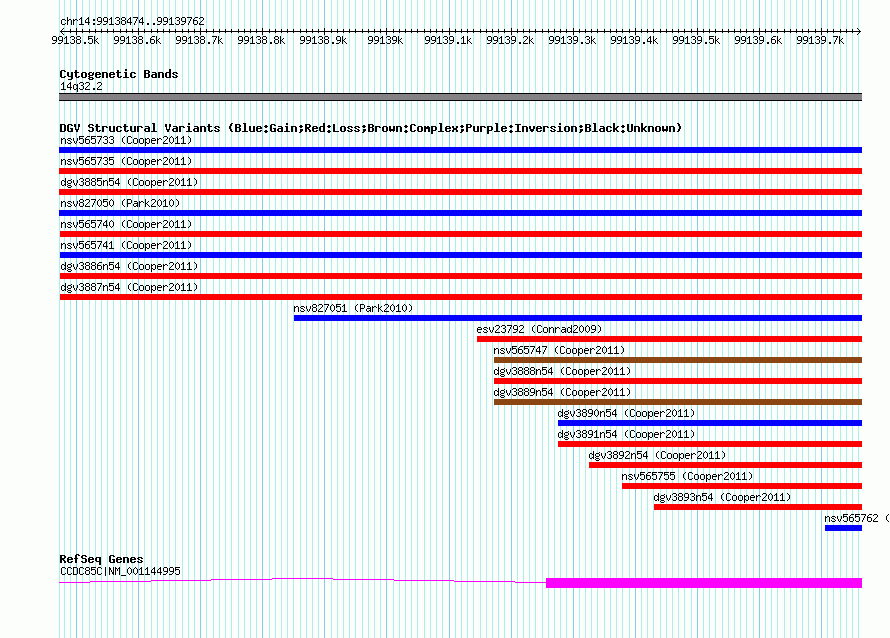The image size is (890, 638).
Task: Click the nsv565740 (Cooper2011) label text
Action: click(x=126, y=224)
